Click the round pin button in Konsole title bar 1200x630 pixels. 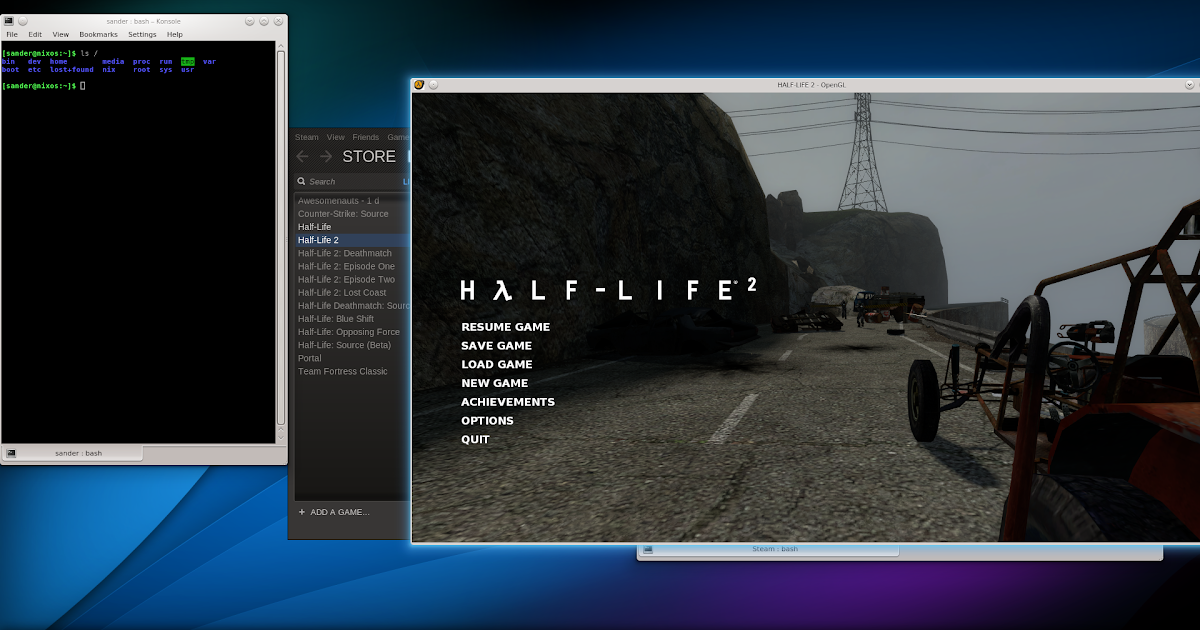[x=23, y=21]
